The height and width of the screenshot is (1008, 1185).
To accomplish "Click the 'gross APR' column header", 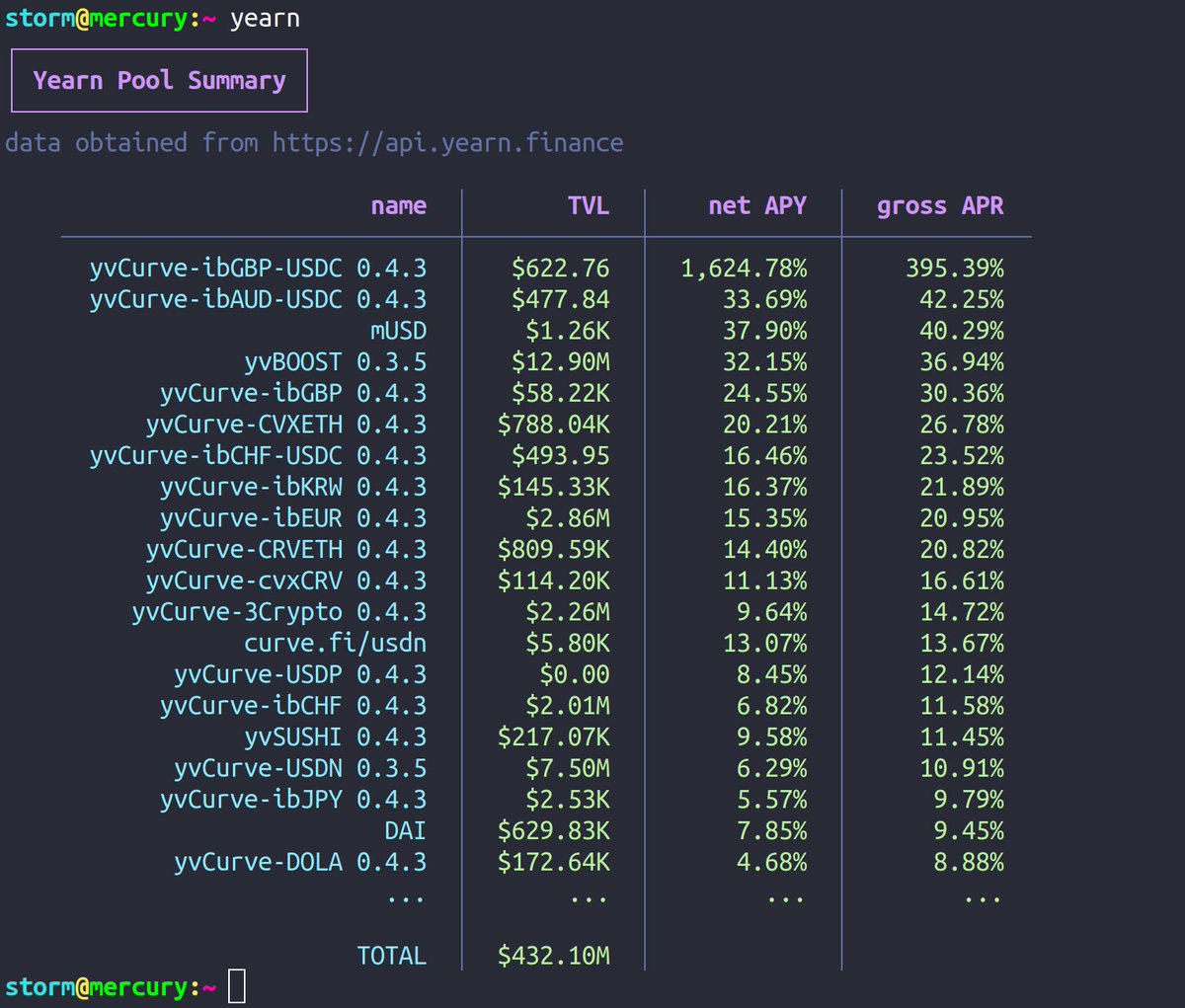I will tap(940, 206).
